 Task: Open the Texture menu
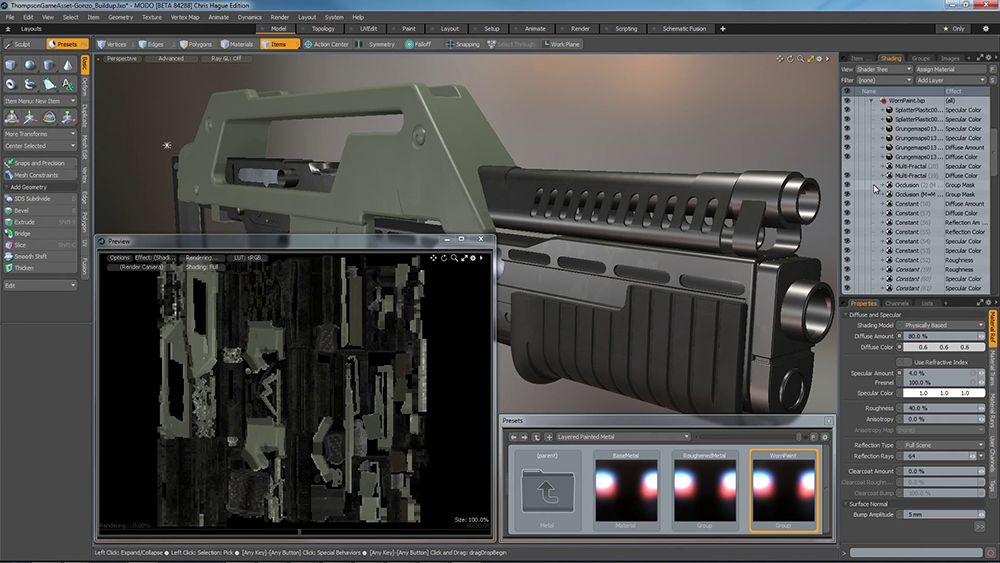[152, 17]
